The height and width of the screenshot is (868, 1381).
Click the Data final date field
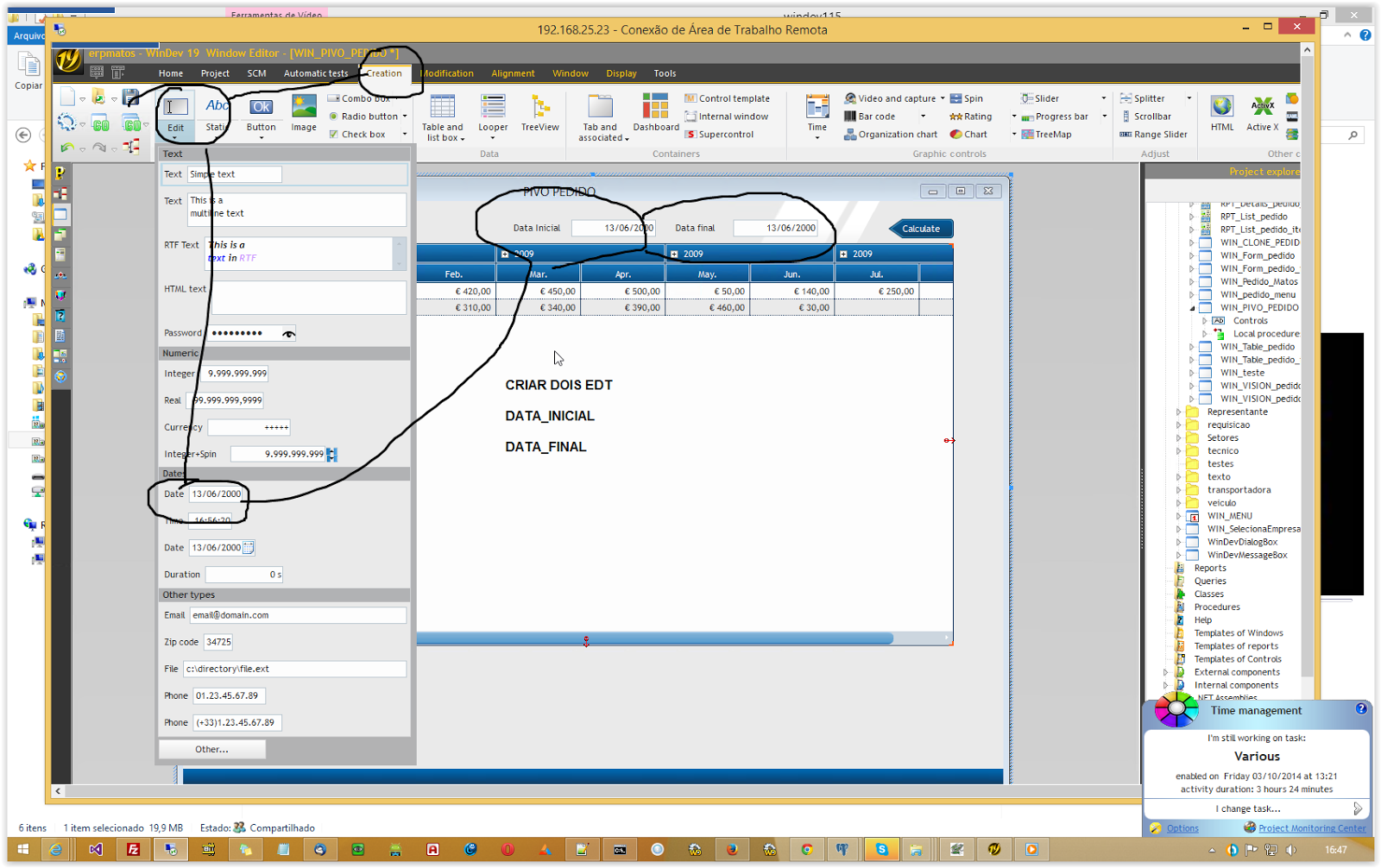tap(775, 228)
